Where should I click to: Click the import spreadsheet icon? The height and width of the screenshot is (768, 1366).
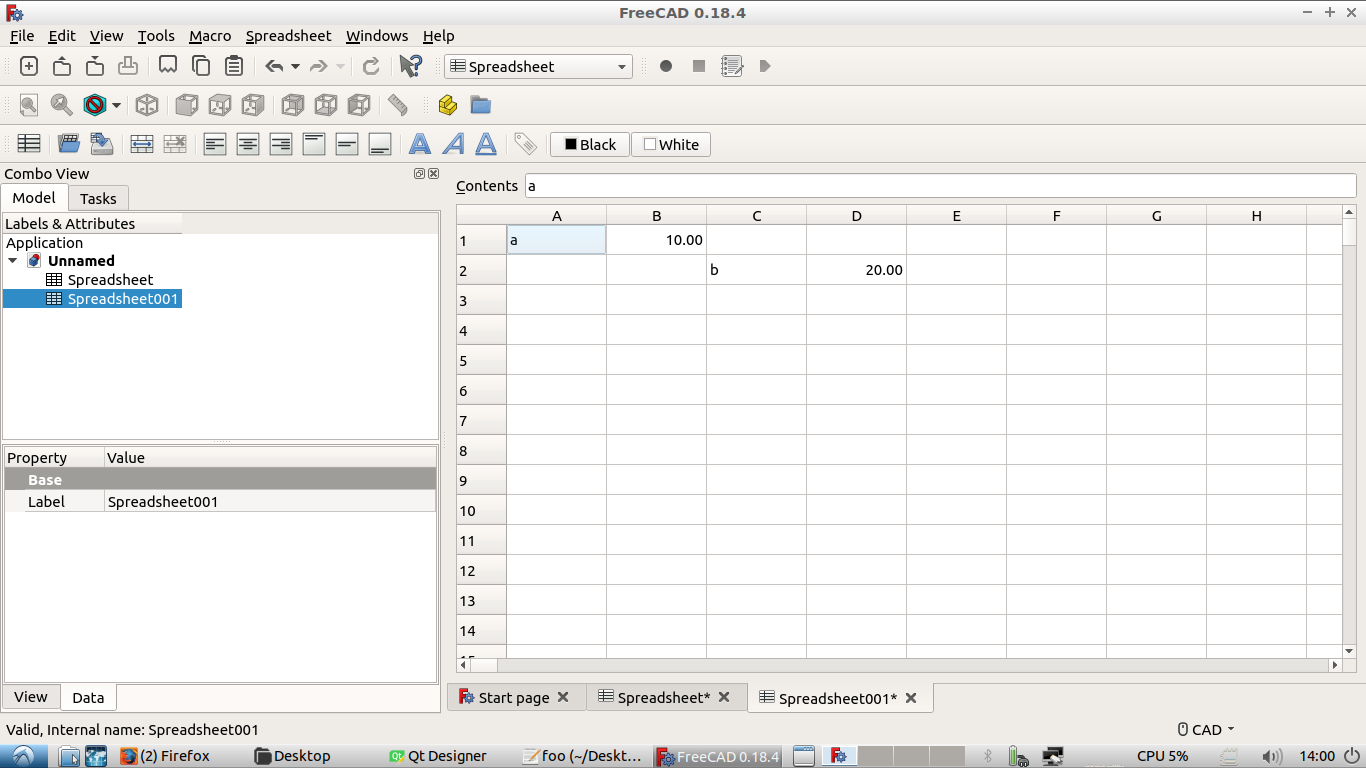tap(68, 144)
